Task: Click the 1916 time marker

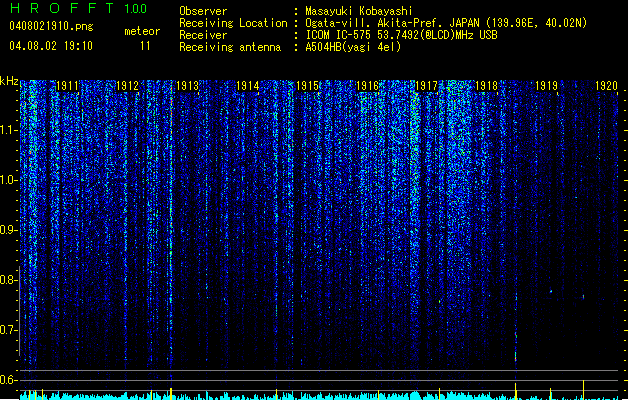Action: point(367,86)
